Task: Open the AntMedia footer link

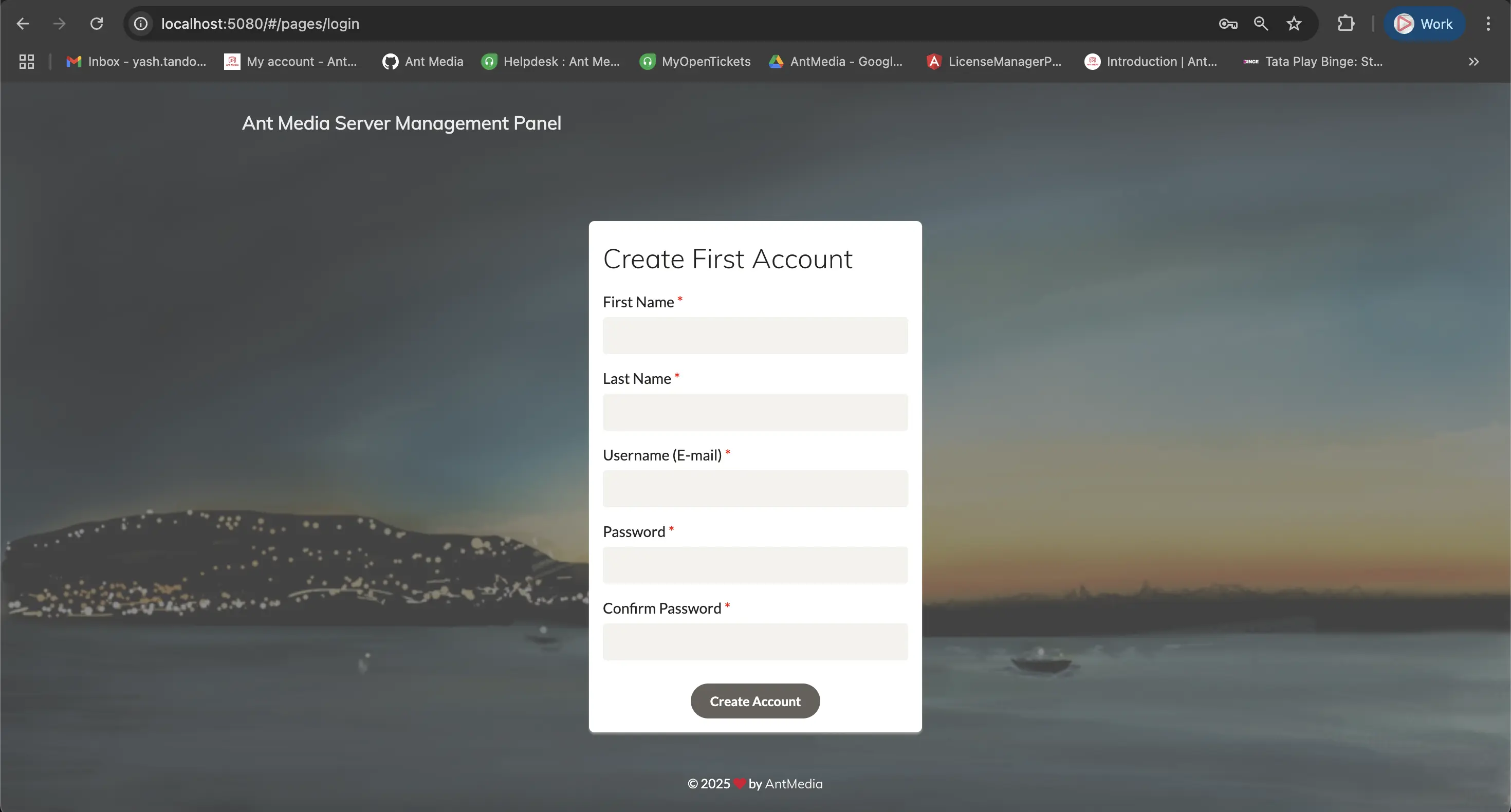Action: pos(794,784)
